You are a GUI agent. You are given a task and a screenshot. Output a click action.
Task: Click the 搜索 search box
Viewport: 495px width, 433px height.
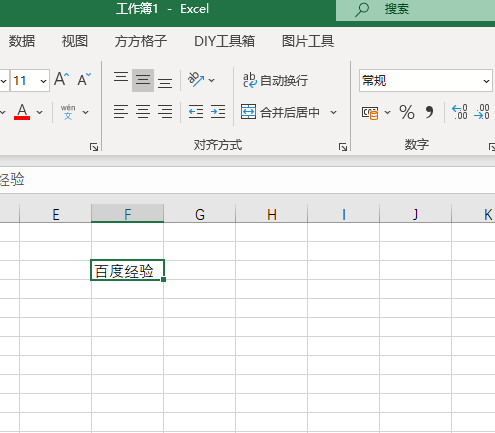pos(415,10)
